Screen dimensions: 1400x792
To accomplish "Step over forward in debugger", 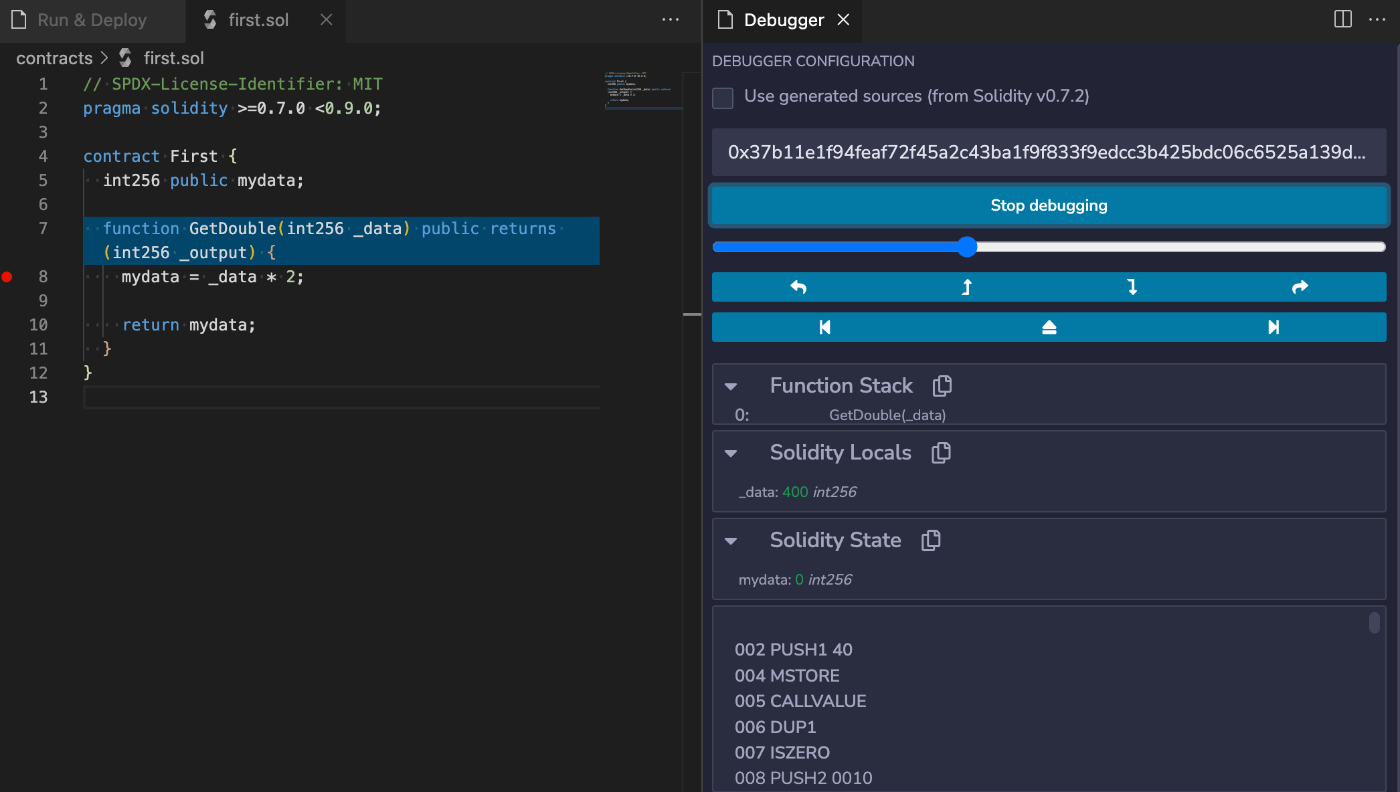I will [1300, 287].
